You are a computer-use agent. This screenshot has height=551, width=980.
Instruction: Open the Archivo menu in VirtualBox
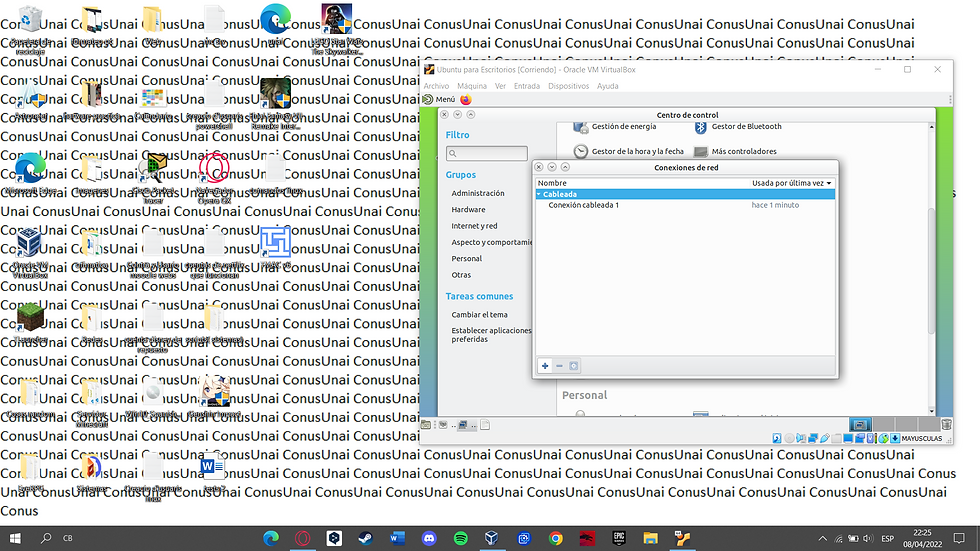pyautogui.click(x=436, y=86)
